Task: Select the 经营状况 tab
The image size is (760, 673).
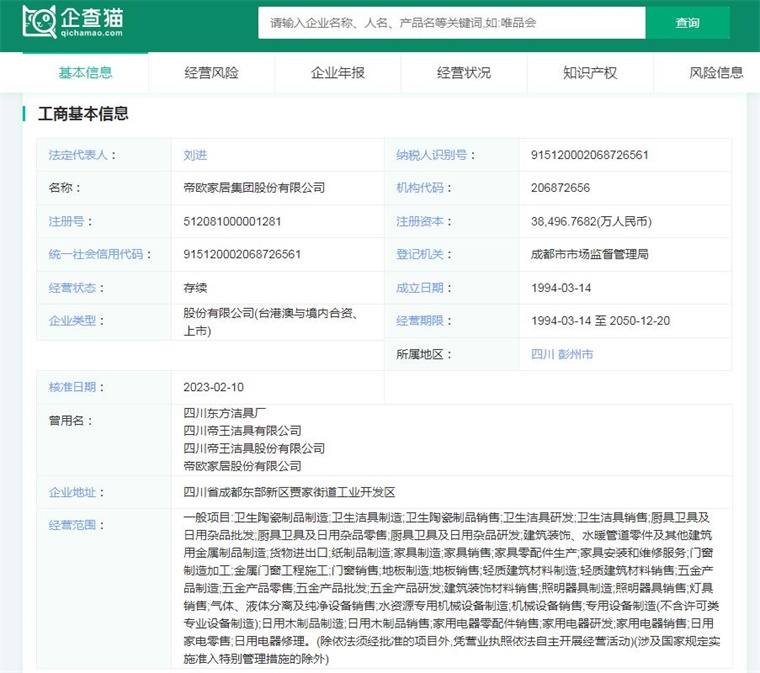Action: [x=463, y=72]
